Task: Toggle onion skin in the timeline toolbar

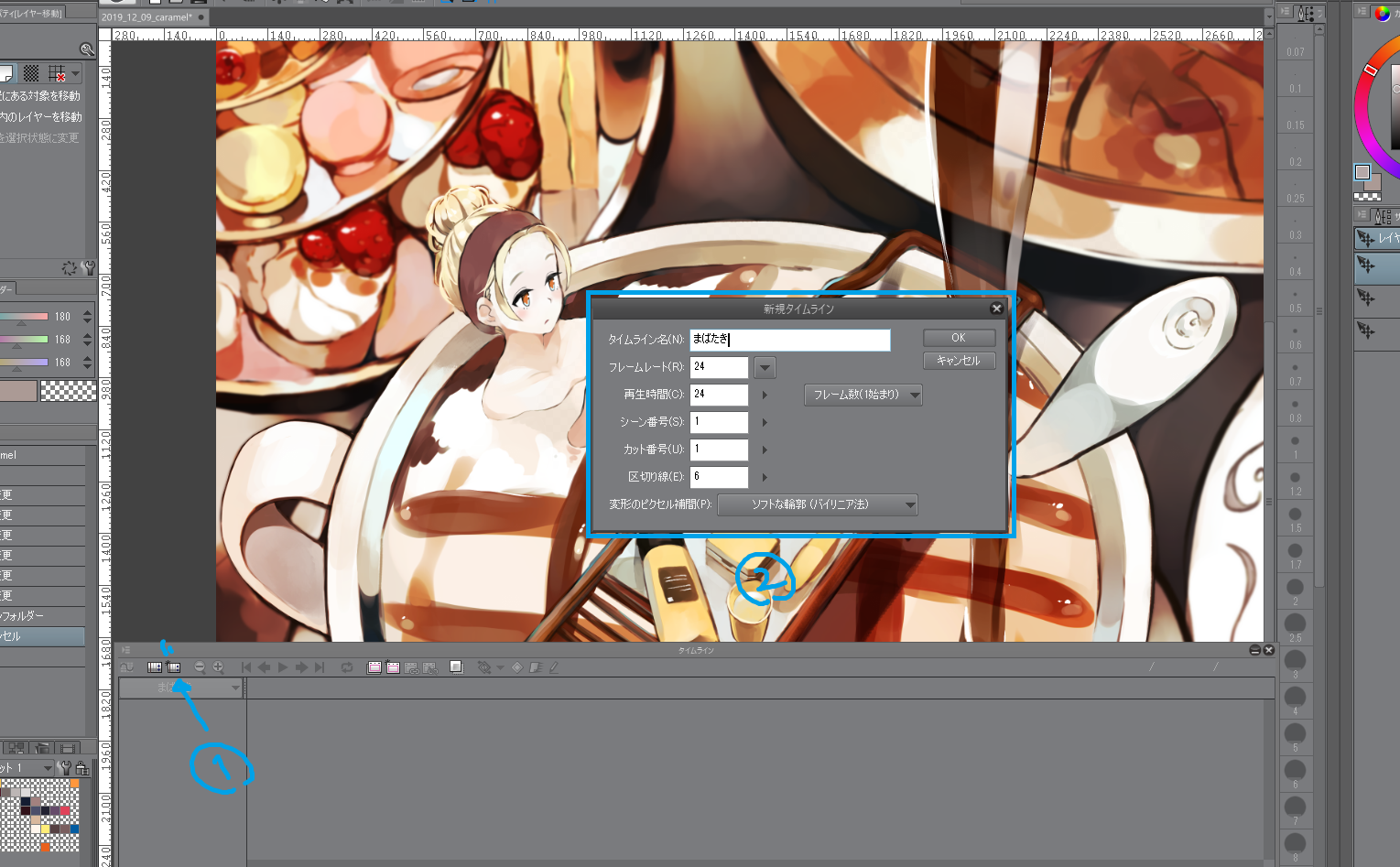Action: [456, 667]
